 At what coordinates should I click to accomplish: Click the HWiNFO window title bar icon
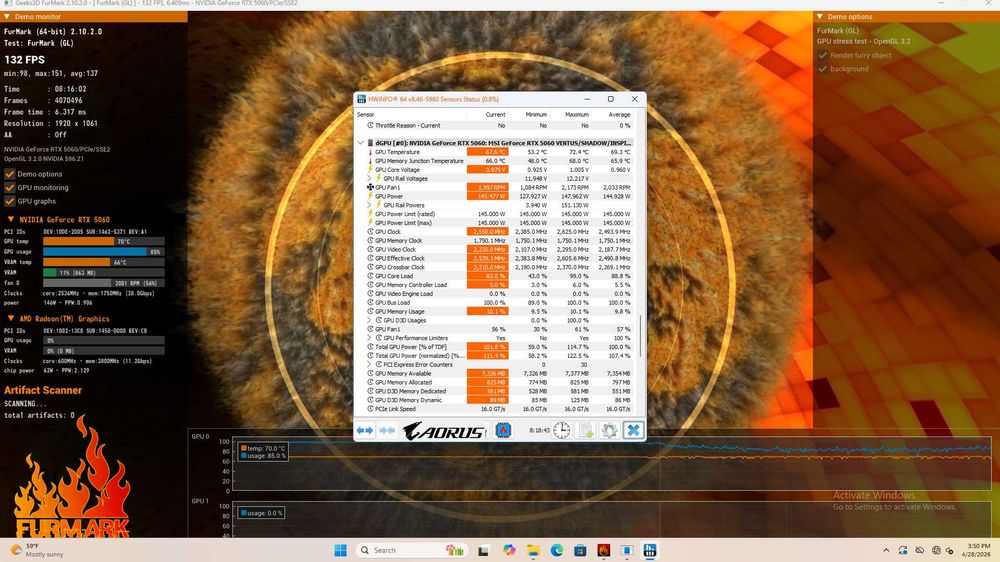tap(362, 99)
